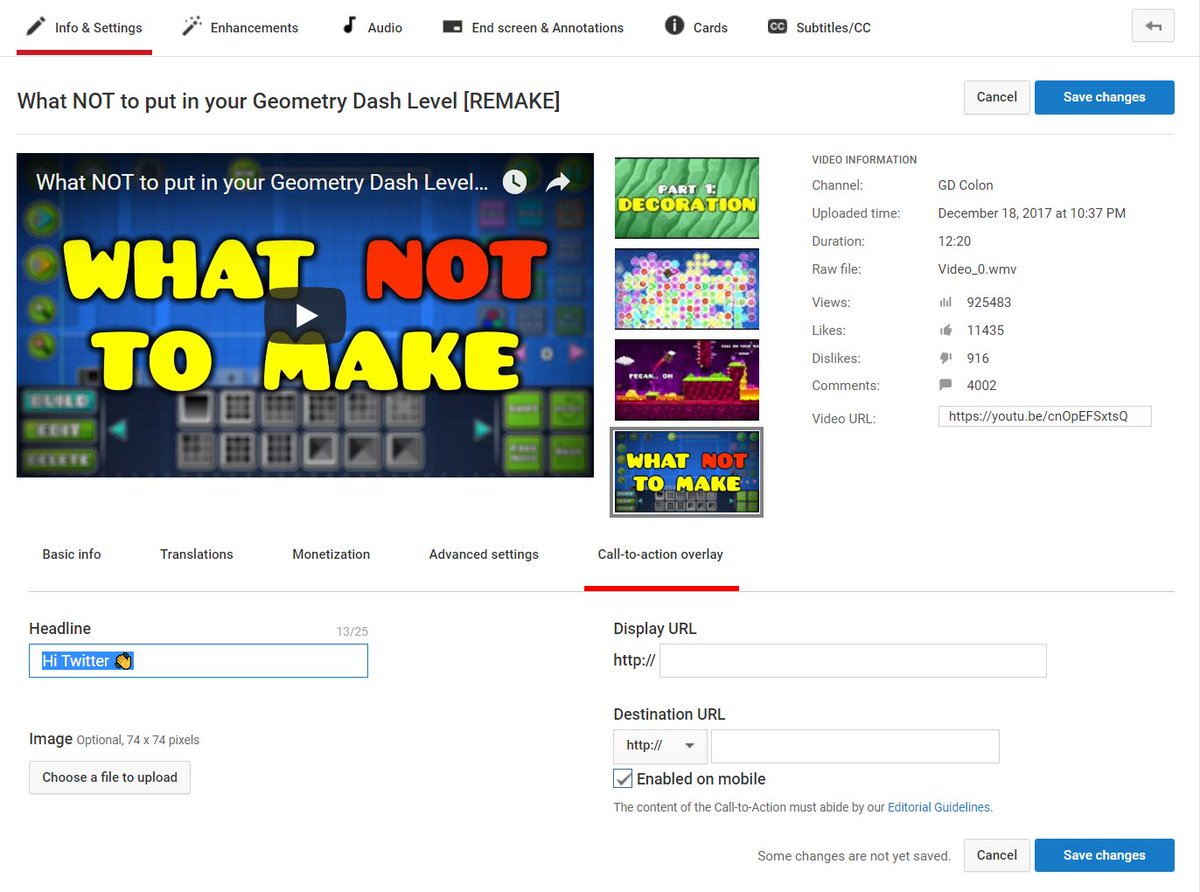Screen dimensions: 1200x892
Task: Click the Headline text field
Action: [x=198, y=661]
